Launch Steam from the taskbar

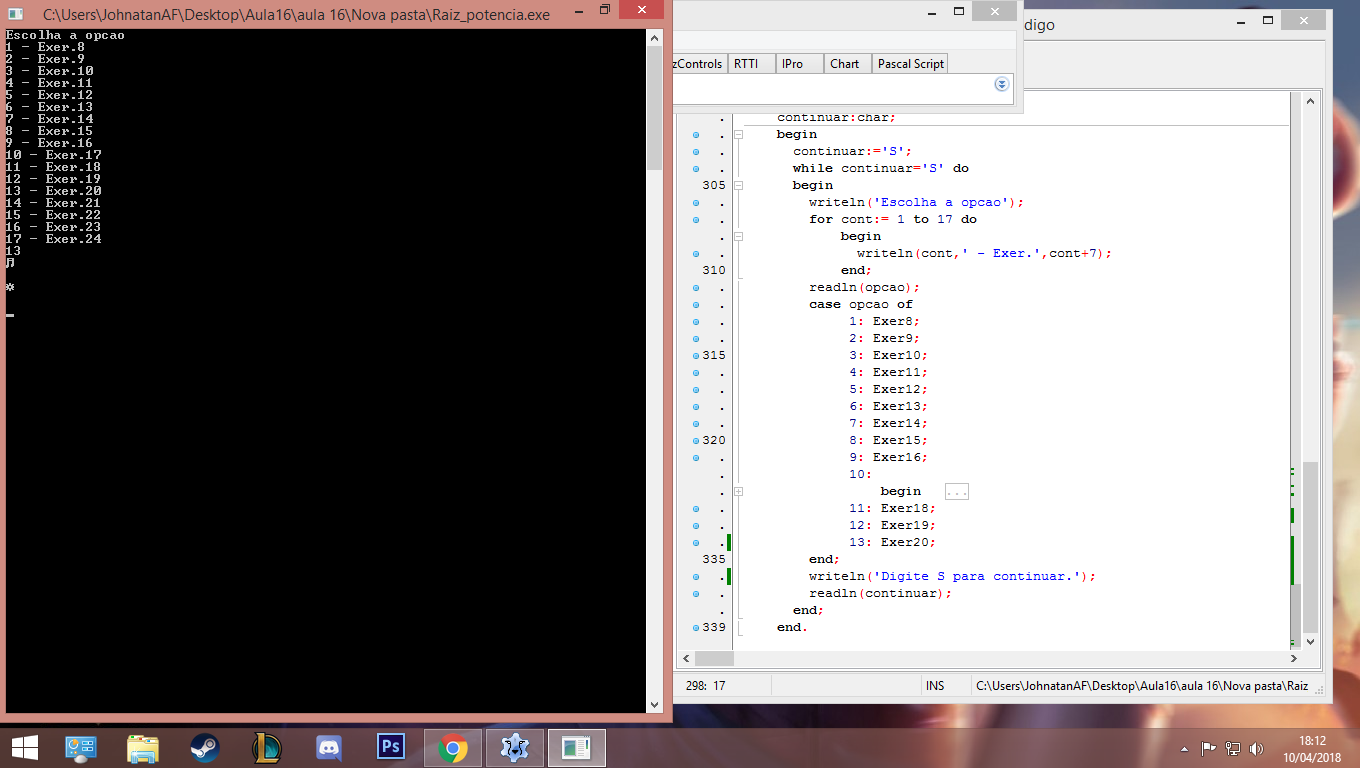[x=205, y=747]
